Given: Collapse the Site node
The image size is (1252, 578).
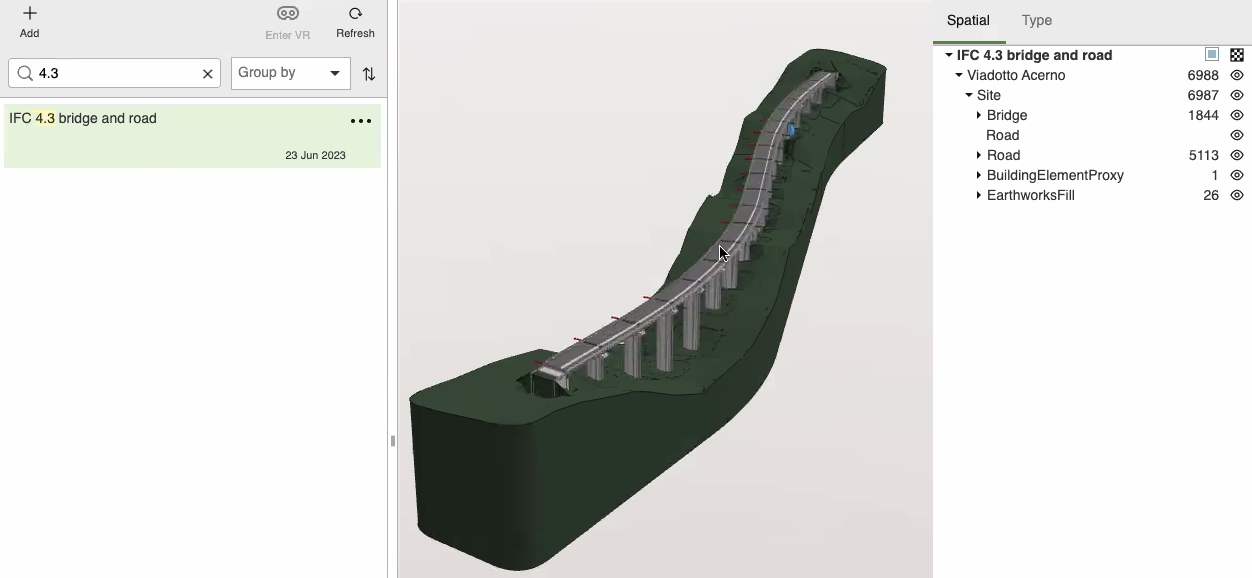Looking at the screenshot, I should [969, 96].
